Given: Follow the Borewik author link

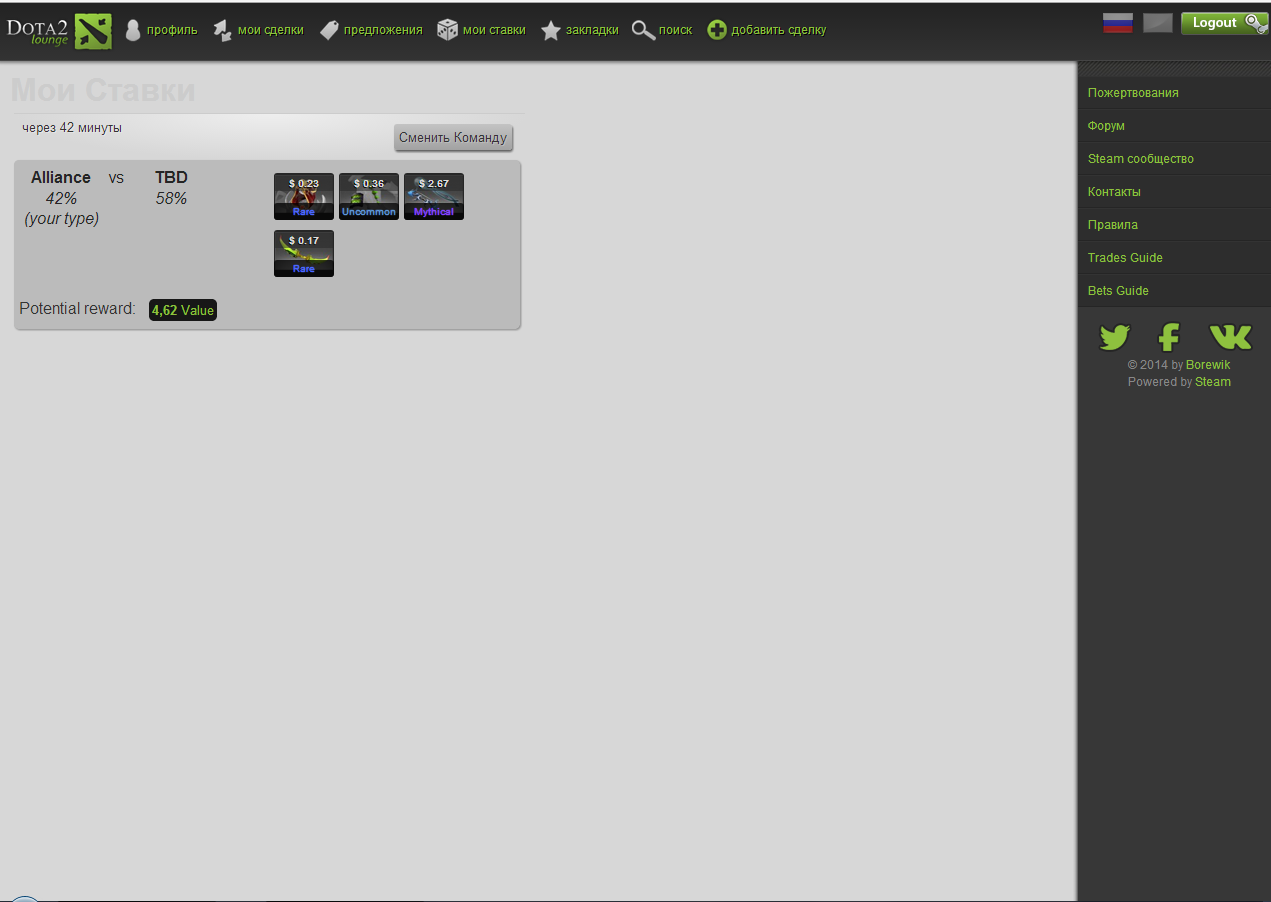Looking at the screenshot, I should tap(1207, 365).
